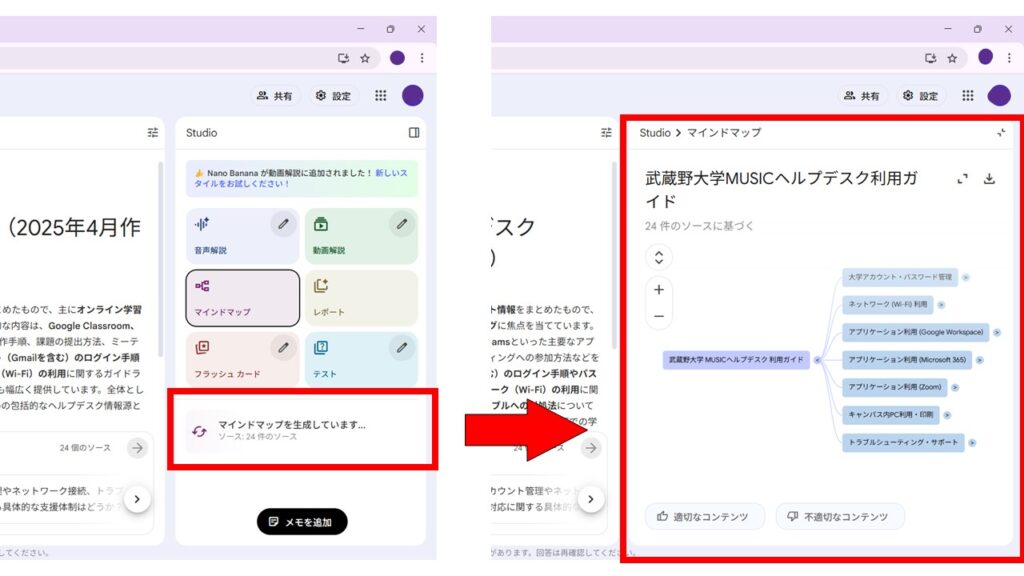Screen dimensions: 1024x576
Task: Toggle expand/collapse all mind map nodes
Action: coord(659,257)
